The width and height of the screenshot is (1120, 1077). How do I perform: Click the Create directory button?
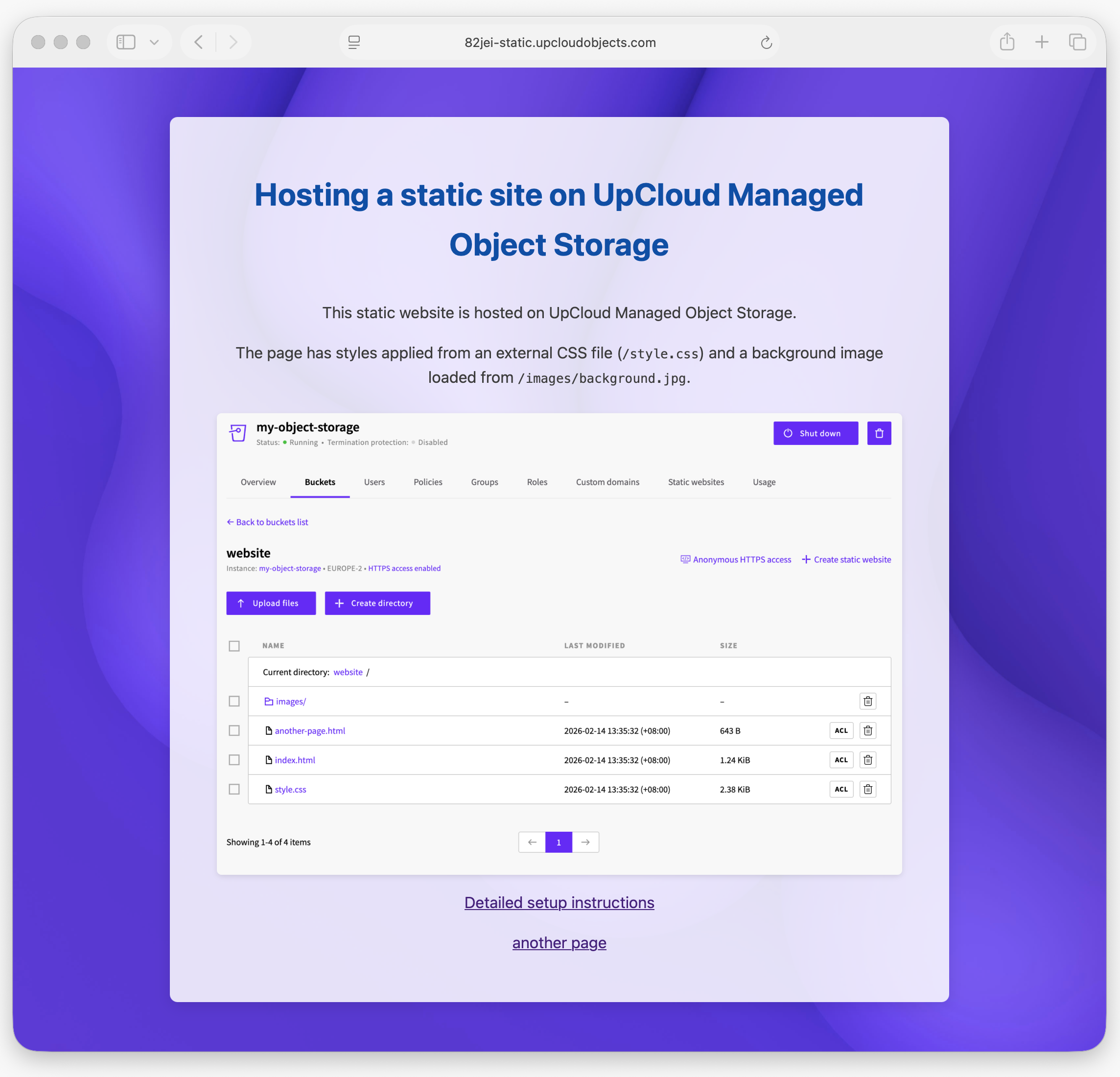[x=377, y=603]
